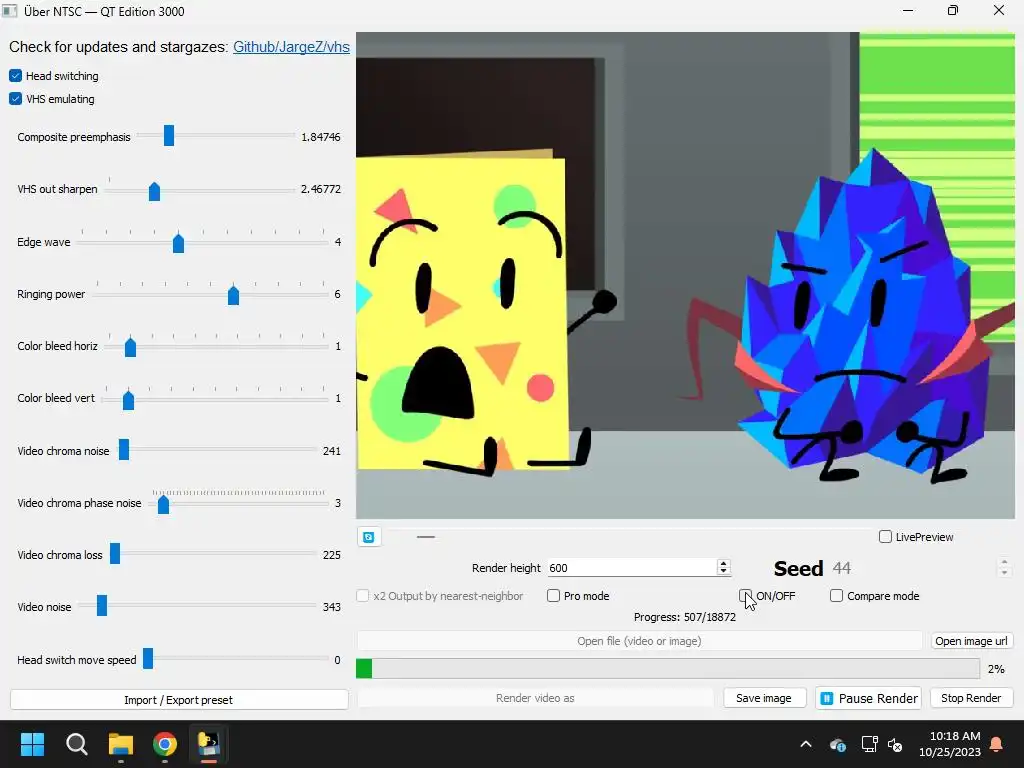
Task: Click the refresh frame icon below the preview
Action: pos(369,537)
